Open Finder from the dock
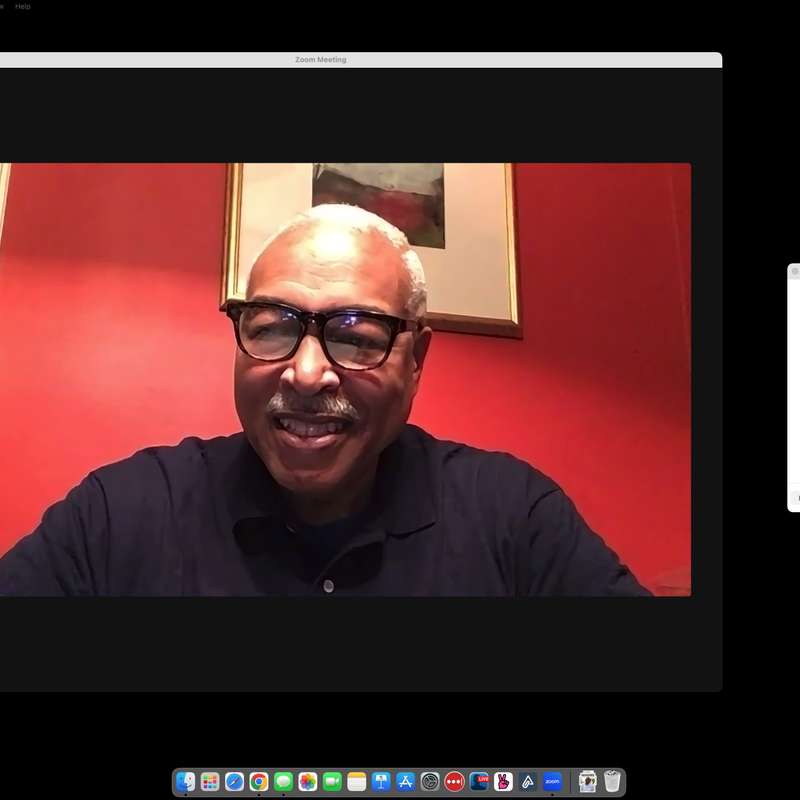This screenshot has height=800, width=800. pyautogui.click(x=186, y=782)
